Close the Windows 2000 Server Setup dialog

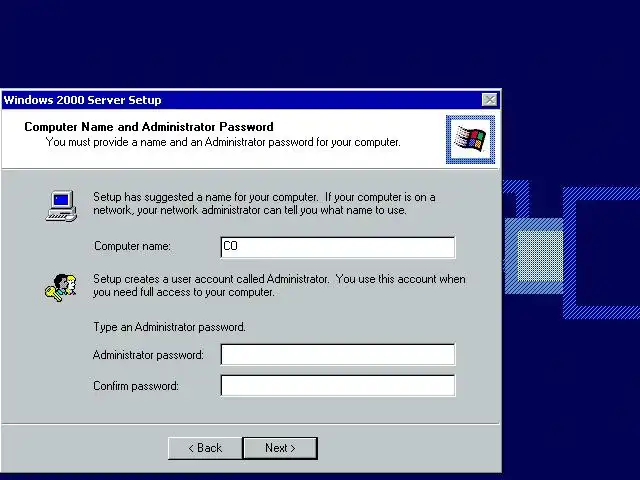(x=489, y=100)
